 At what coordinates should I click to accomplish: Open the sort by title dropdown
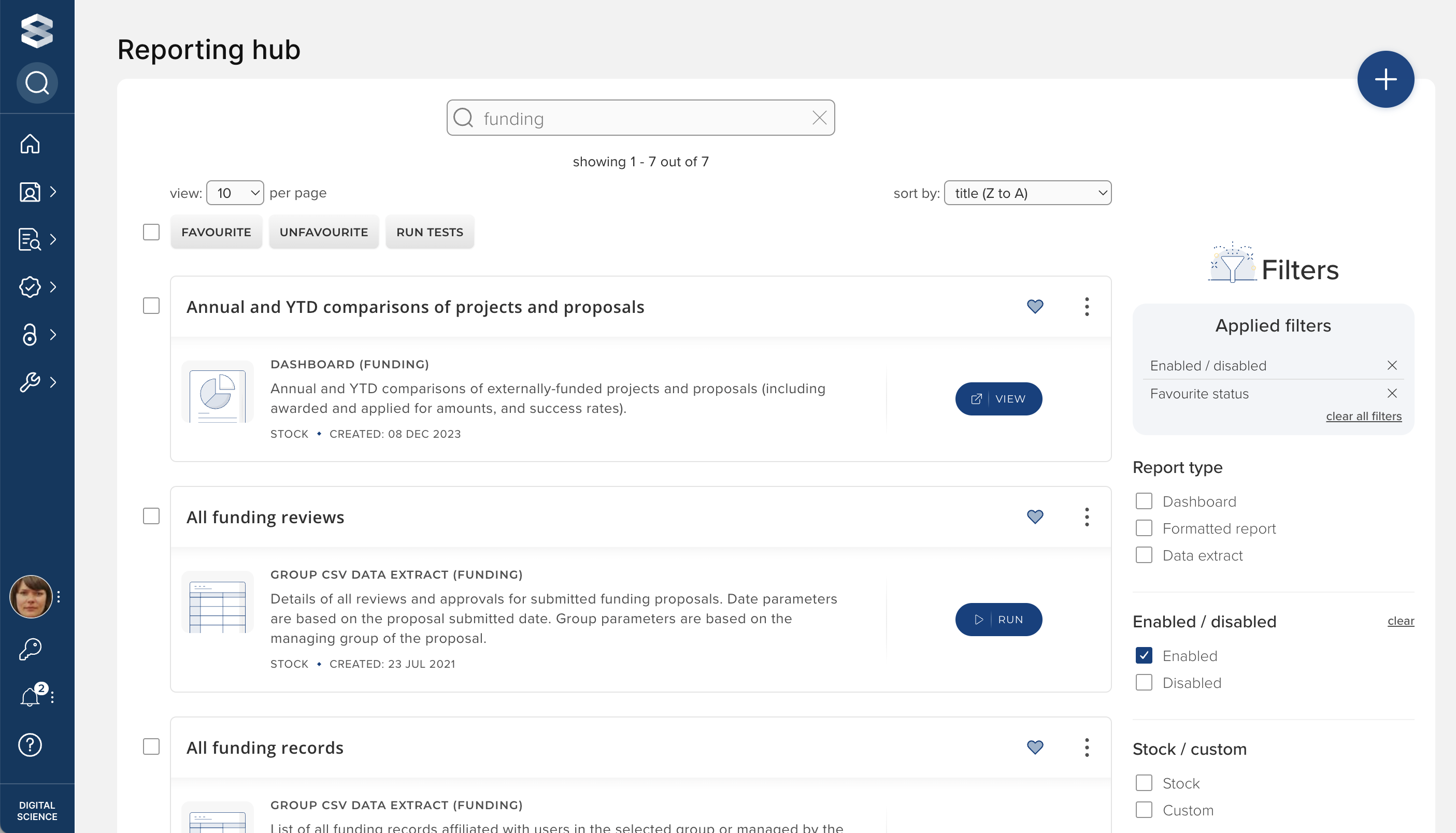tap(1027, 193)
